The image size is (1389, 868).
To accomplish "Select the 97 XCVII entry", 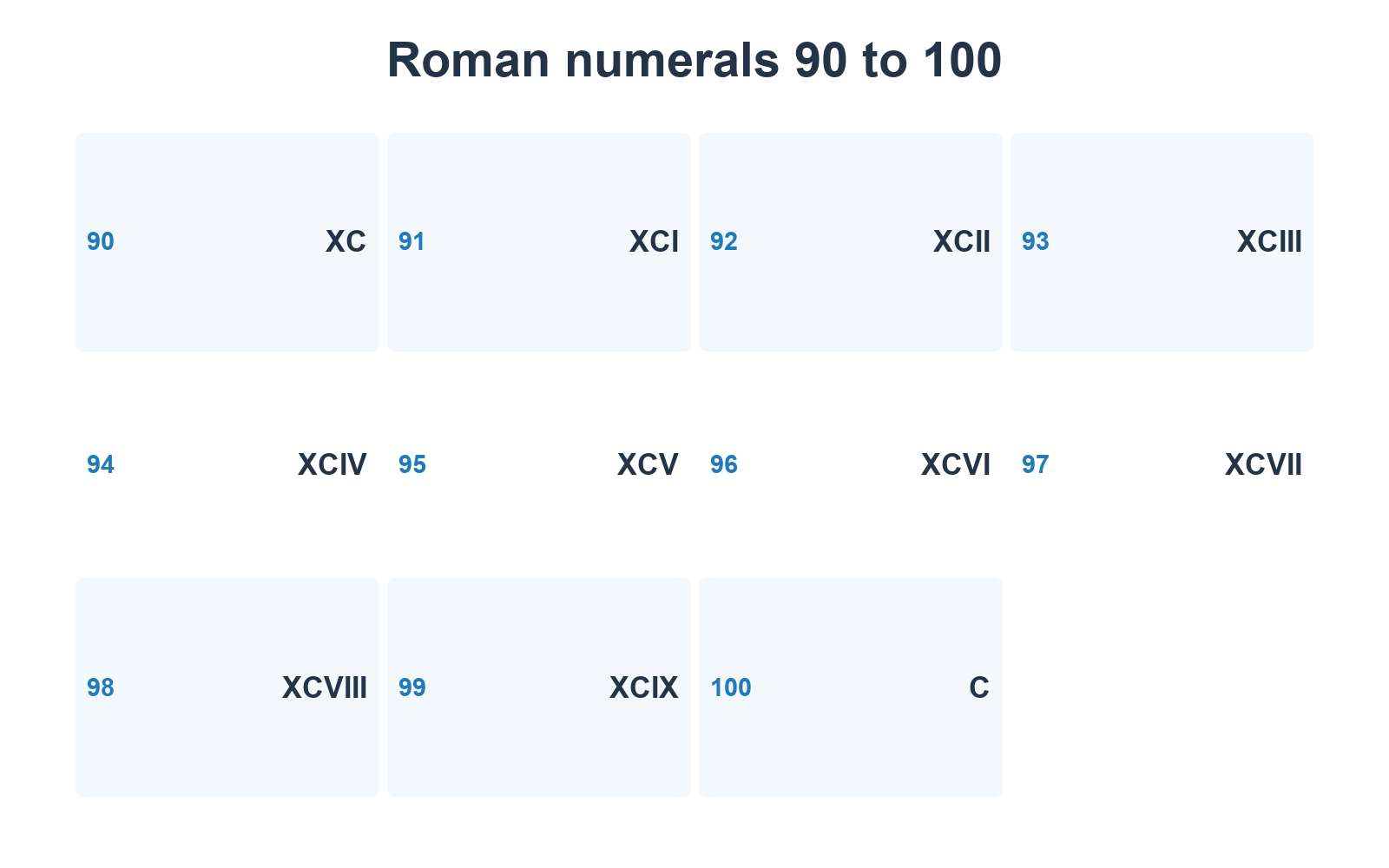I will point(1162,465).
